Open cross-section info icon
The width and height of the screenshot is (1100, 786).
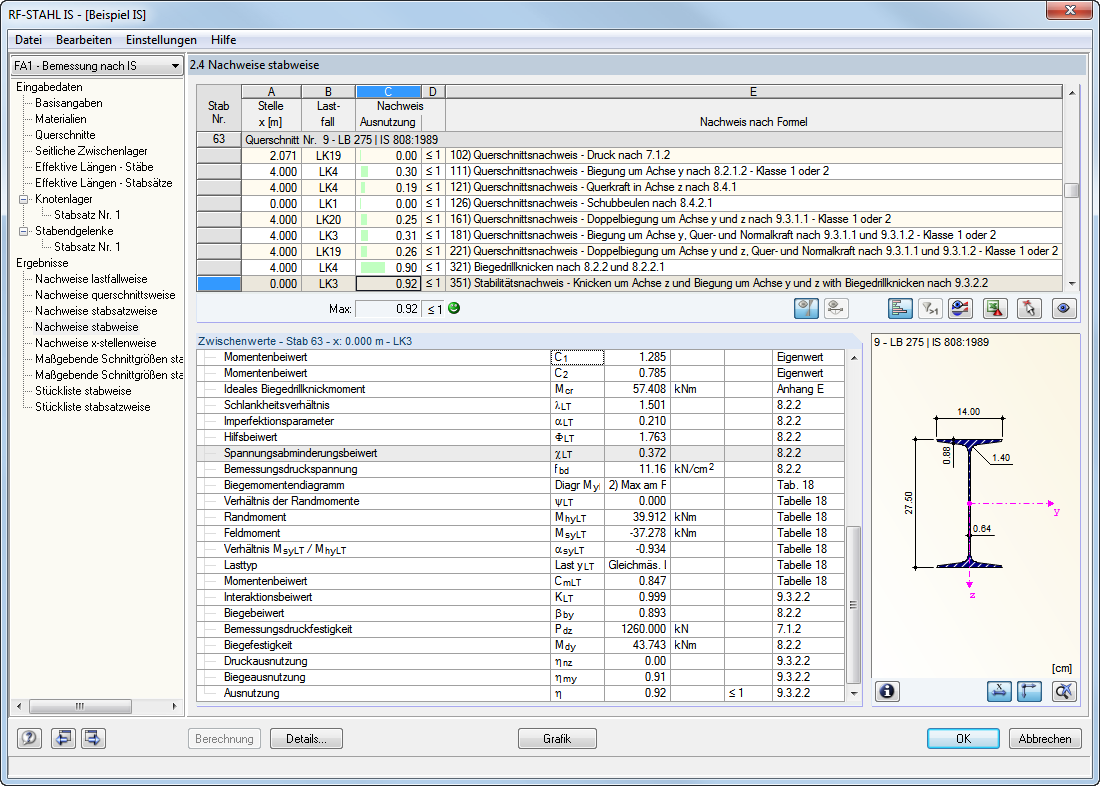coord(887,691)
